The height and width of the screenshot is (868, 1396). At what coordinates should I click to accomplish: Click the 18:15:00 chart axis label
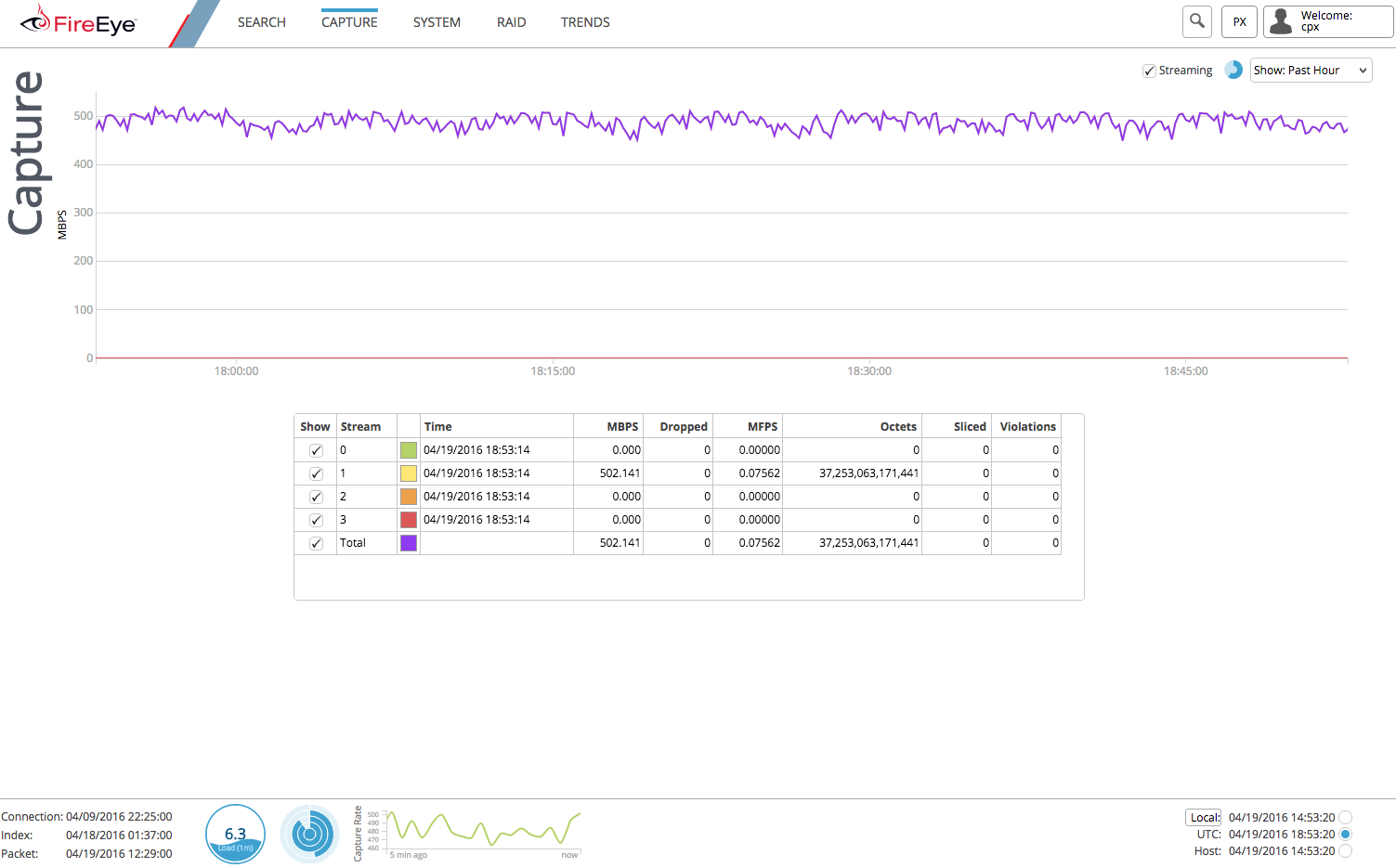tap(553, 371)
